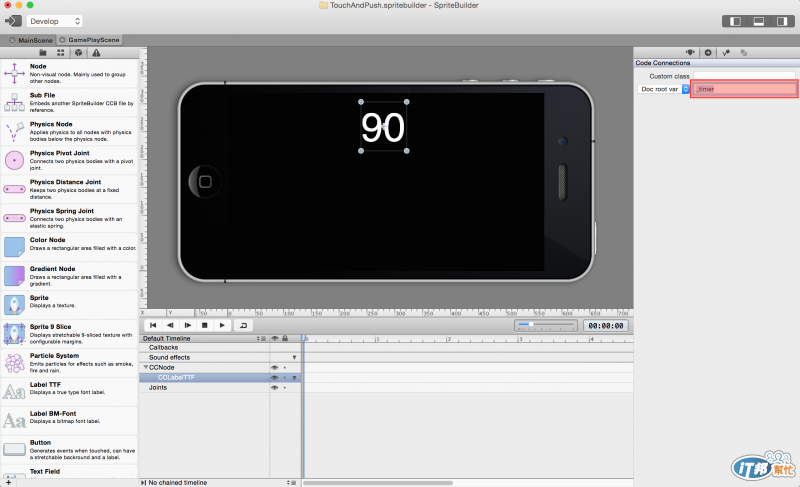This screenshot has width=800, height=487.
Task: Open the Develop configuration dropdown
Action: pyautogui.click(x=55, y=21)
